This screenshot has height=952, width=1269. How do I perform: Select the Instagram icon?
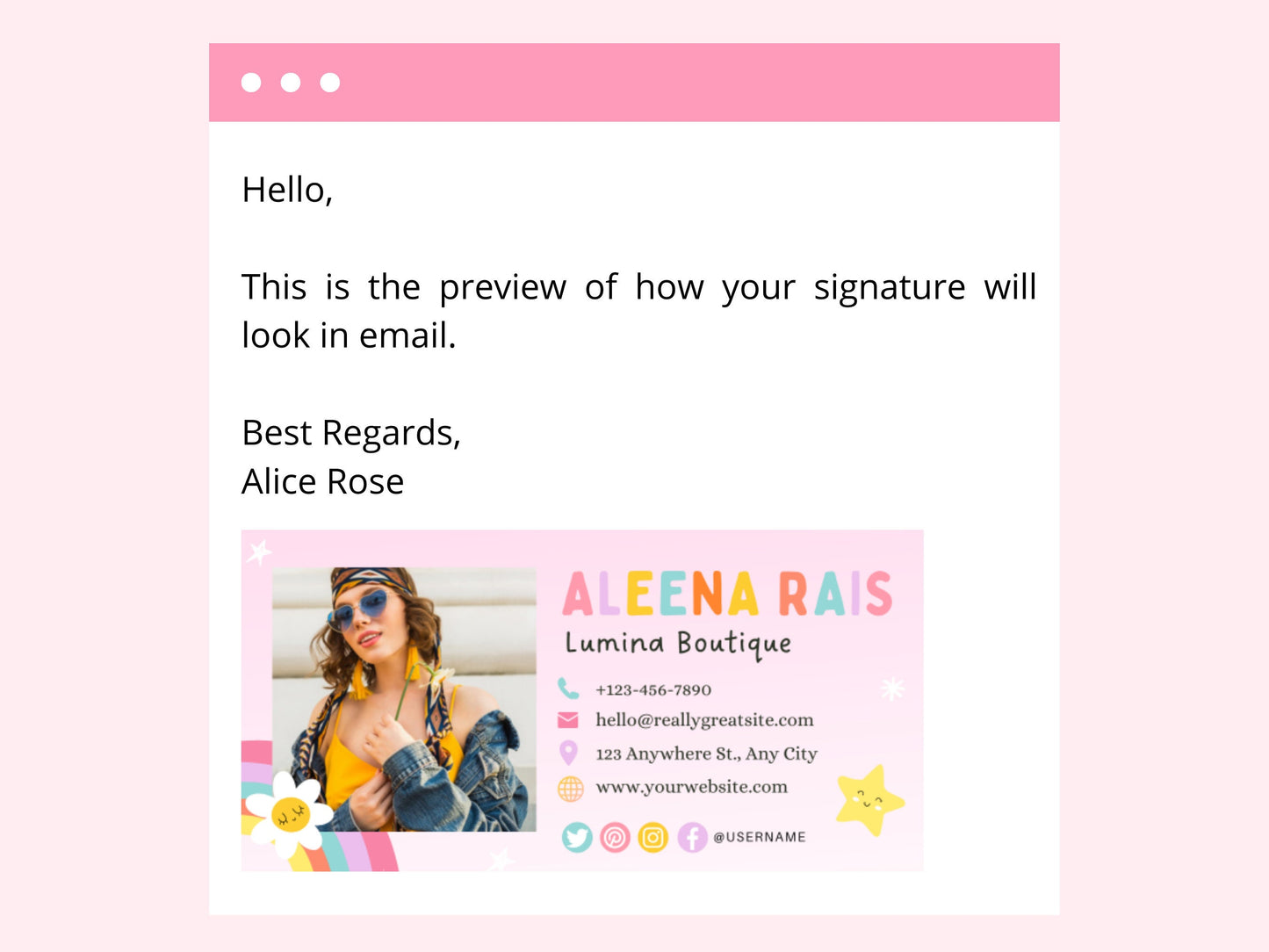point(653,838)
